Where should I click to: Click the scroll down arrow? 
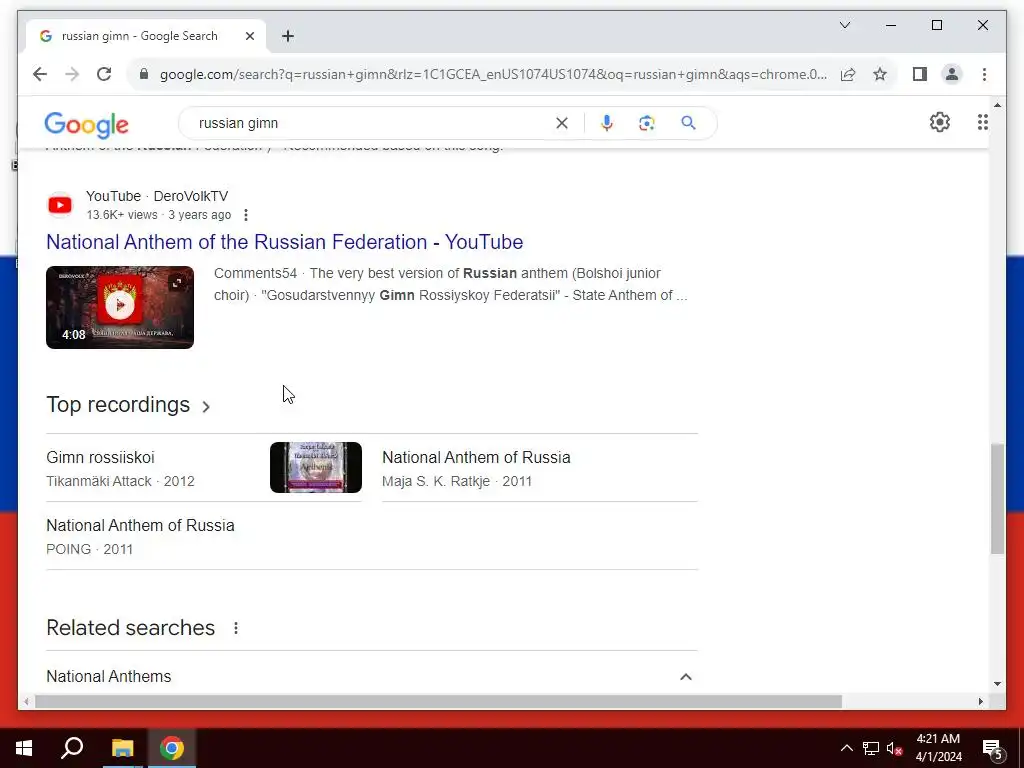pos(997,684)
